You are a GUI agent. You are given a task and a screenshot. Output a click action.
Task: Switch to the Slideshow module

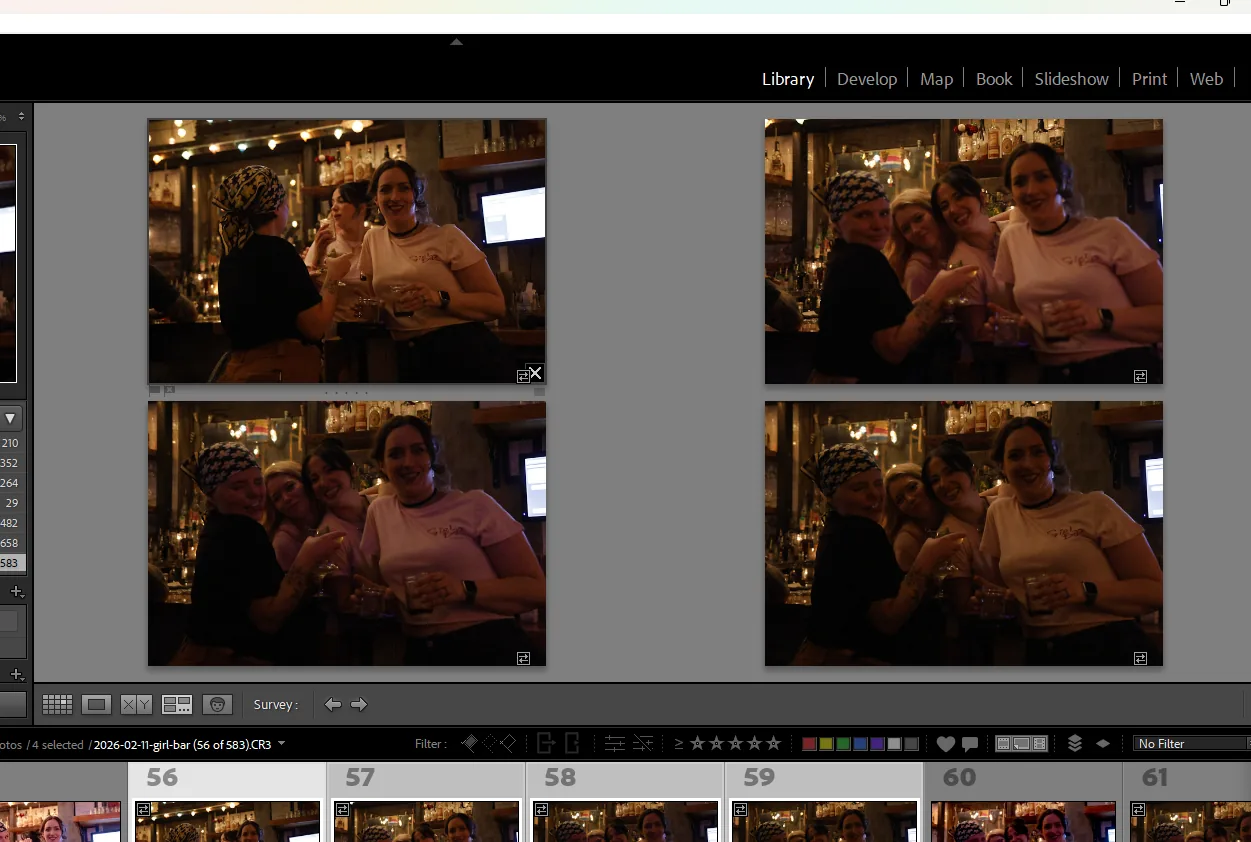pos(1071,79)
